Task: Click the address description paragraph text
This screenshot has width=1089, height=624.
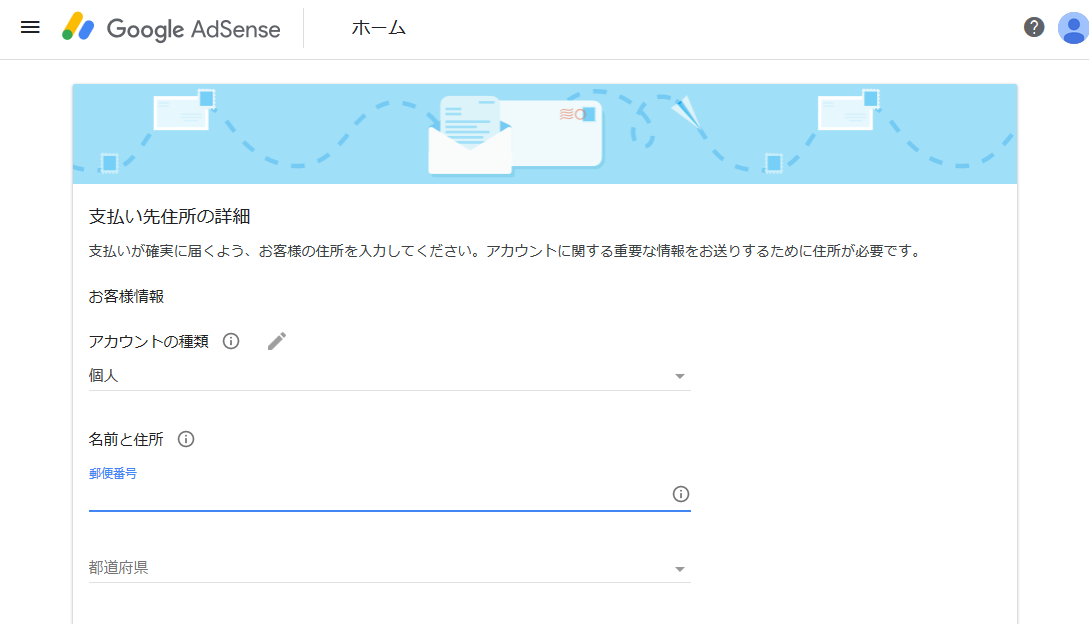Action: [x=504, y=251]
